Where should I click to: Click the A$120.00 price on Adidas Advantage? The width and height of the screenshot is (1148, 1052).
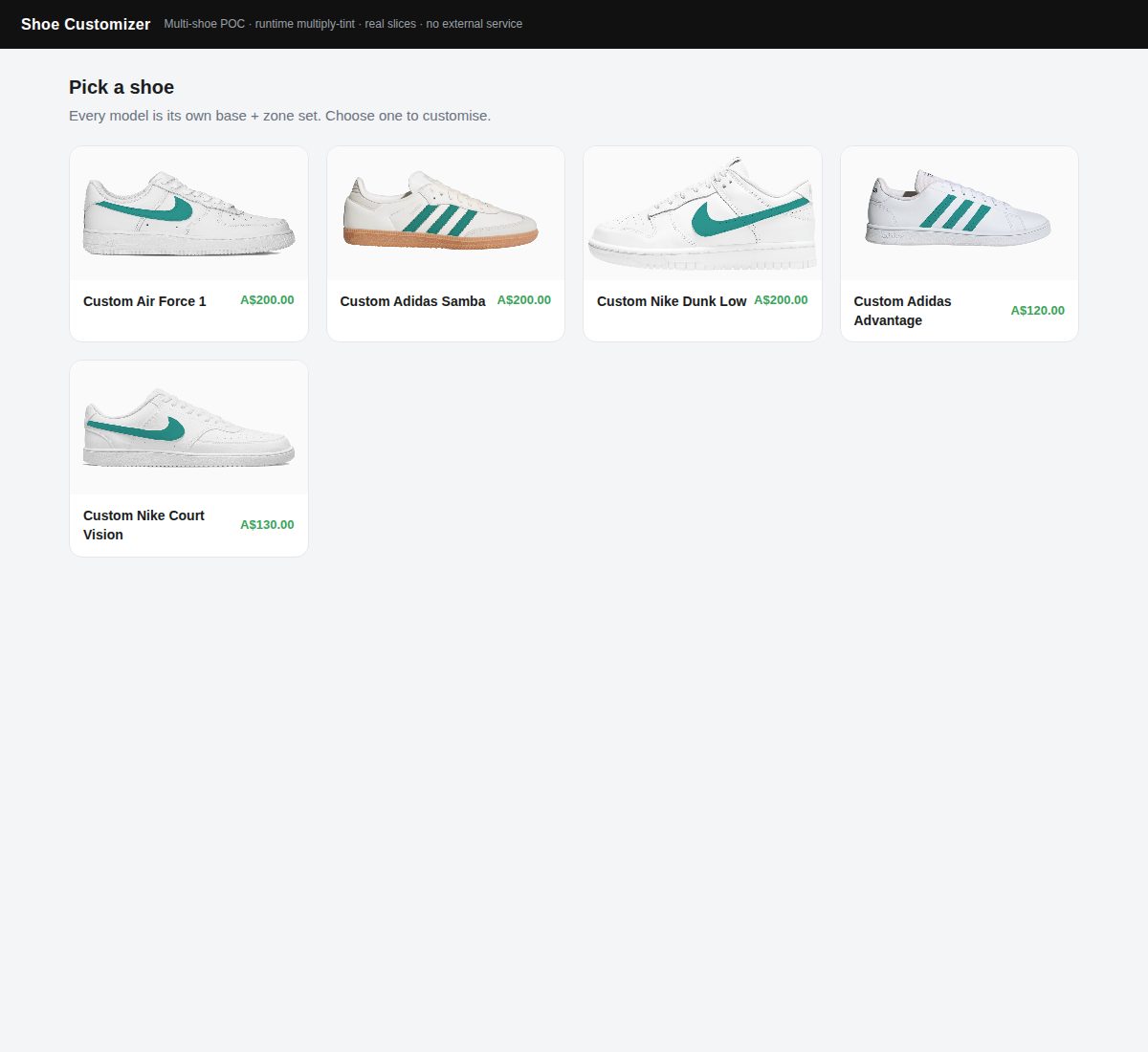click(x=1038, y=311)
